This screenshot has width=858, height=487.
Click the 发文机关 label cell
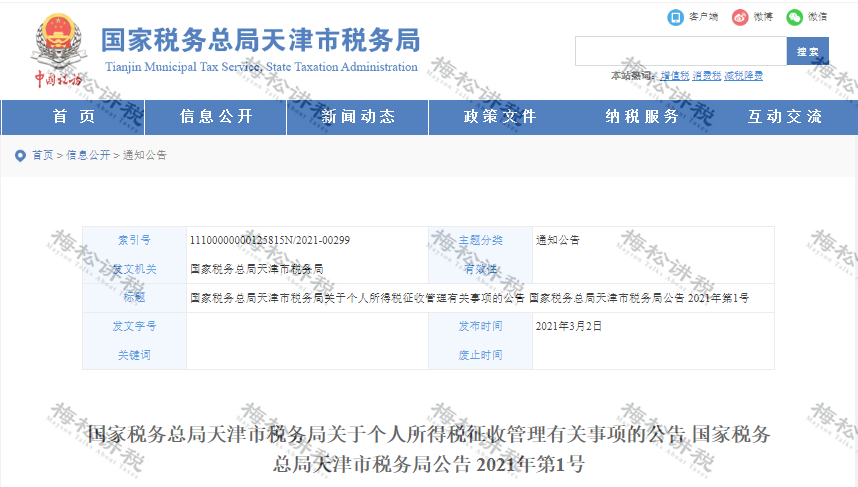click(134, 269)
